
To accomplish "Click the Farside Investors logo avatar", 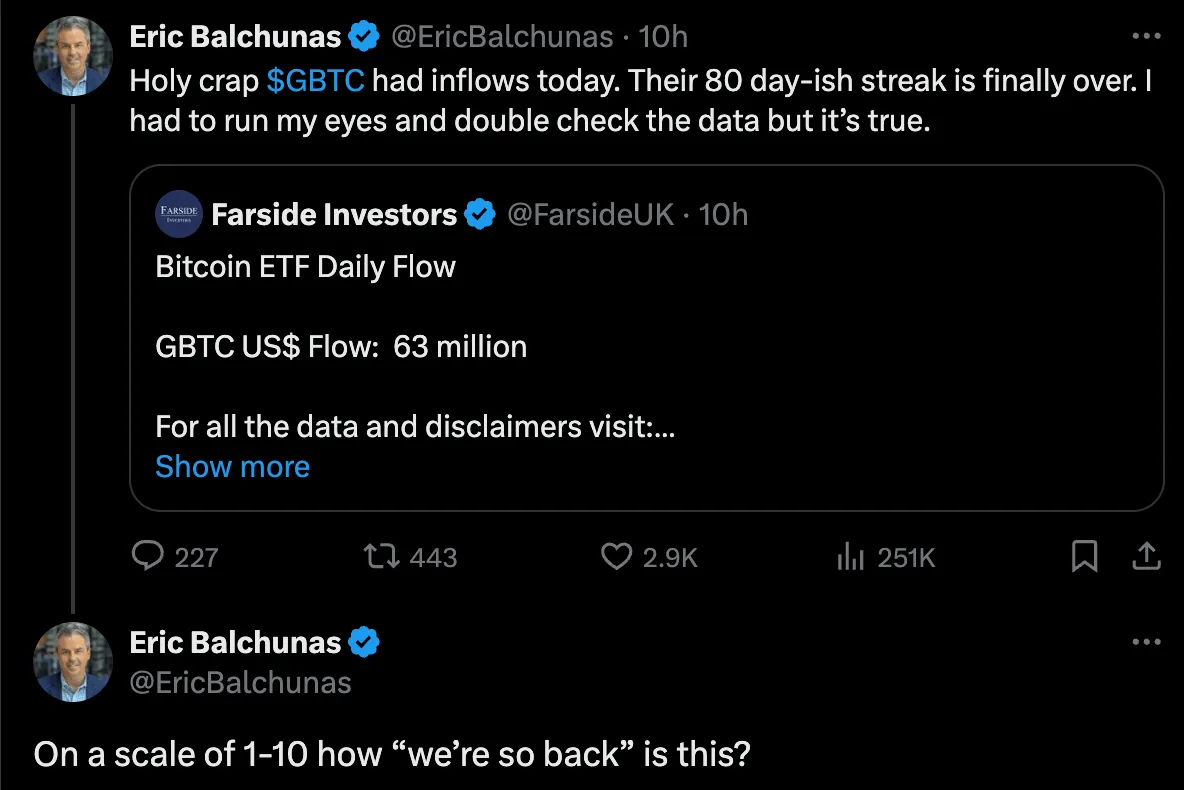I will [180, 214].
